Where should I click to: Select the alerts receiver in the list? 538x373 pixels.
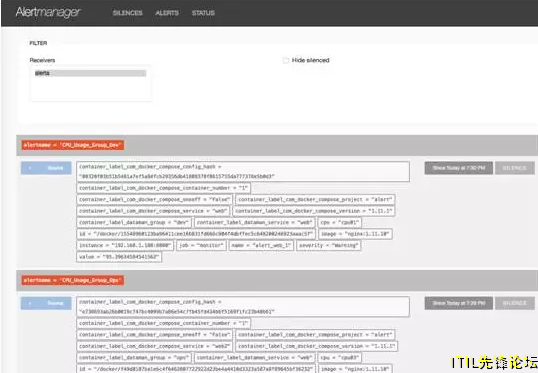(x=90, y=73)
